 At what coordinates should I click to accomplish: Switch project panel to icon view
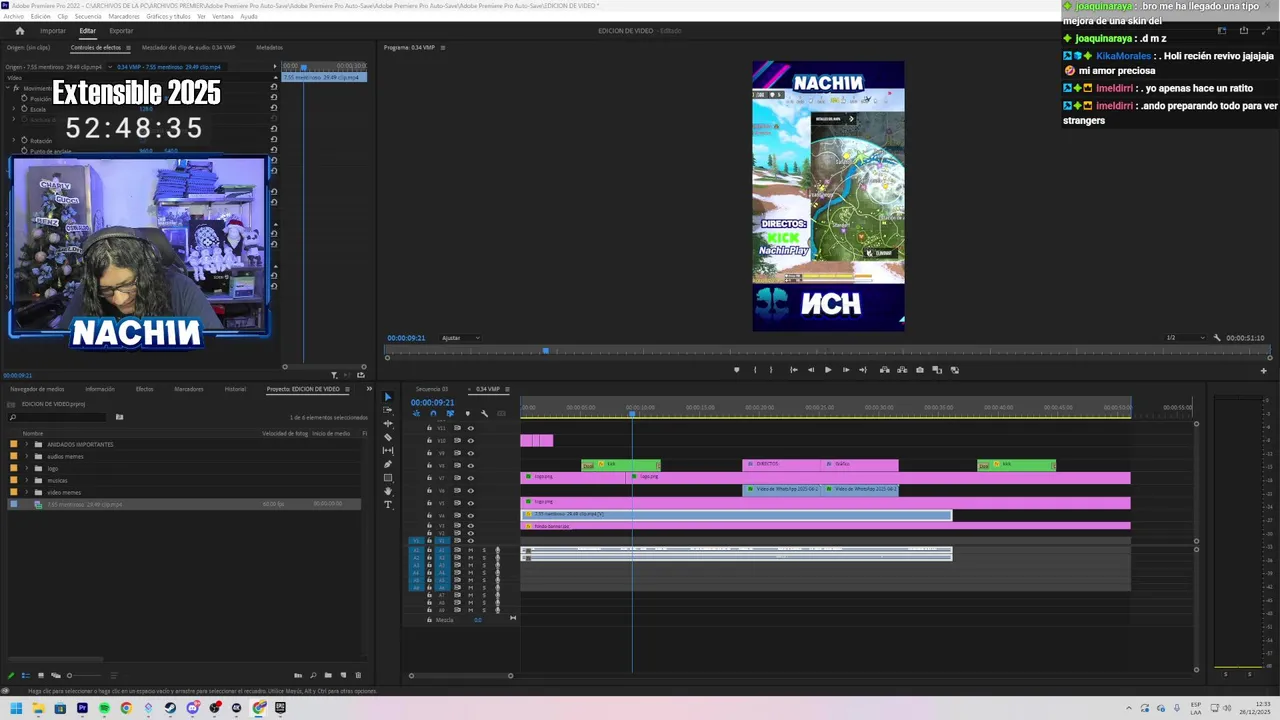(x=41, y=675)
